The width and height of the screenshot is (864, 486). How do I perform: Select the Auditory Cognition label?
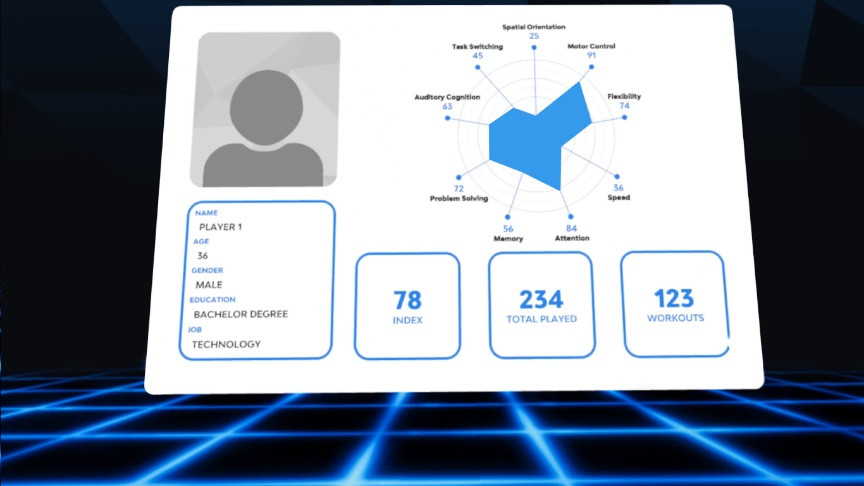[447, 97]
